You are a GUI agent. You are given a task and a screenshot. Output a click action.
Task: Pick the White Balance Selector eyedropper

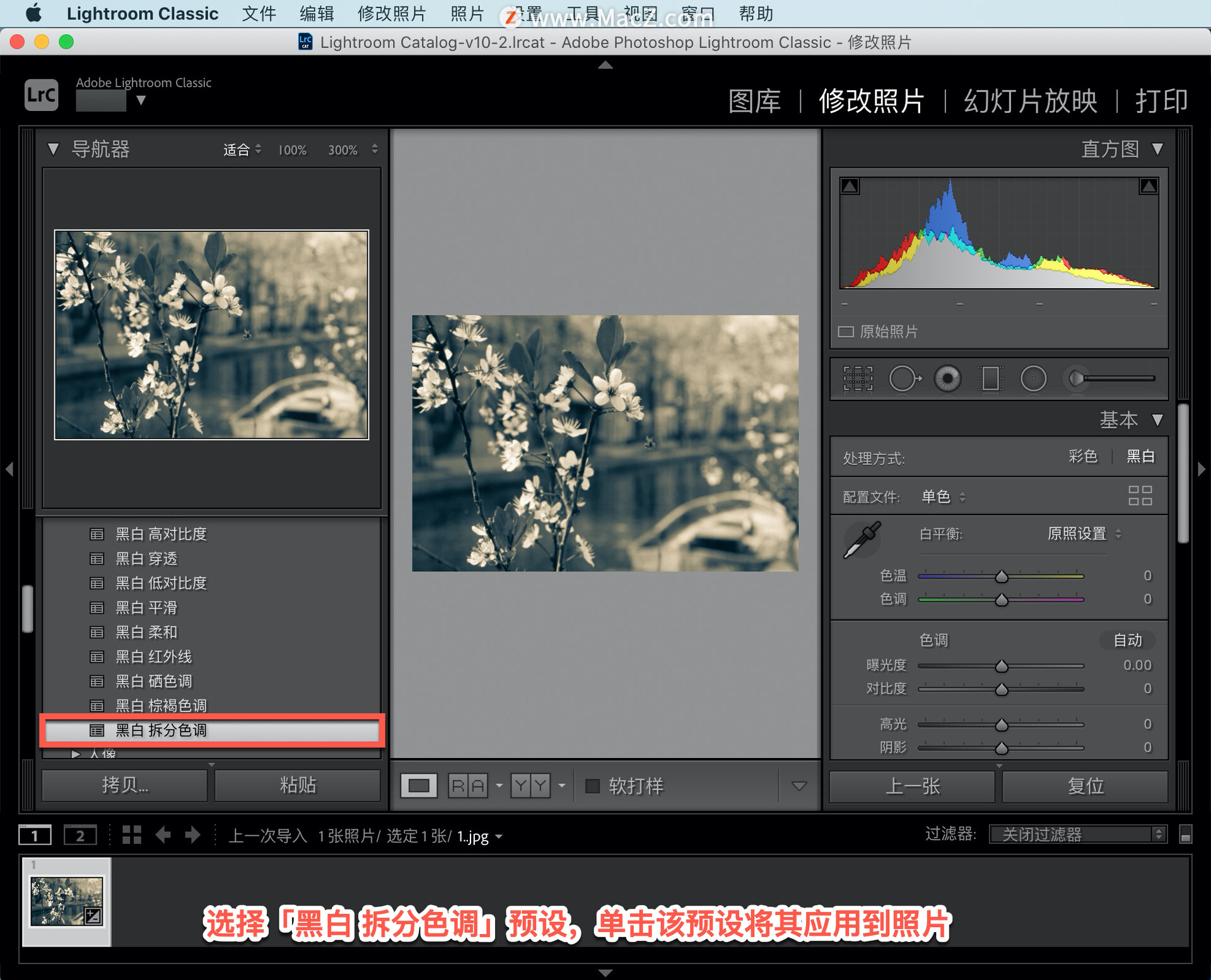pyautogui.click(x=862, y=540)
